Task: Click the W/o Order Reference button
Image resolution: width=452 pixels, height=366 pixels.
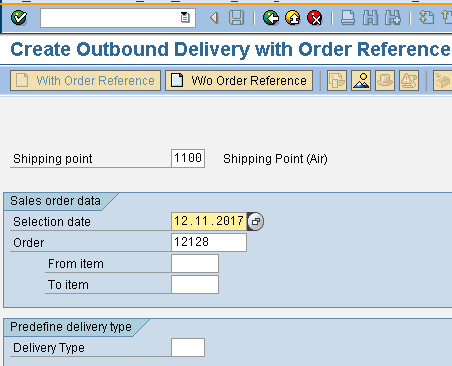Action: pyautogui.click(x=239, y=80)
